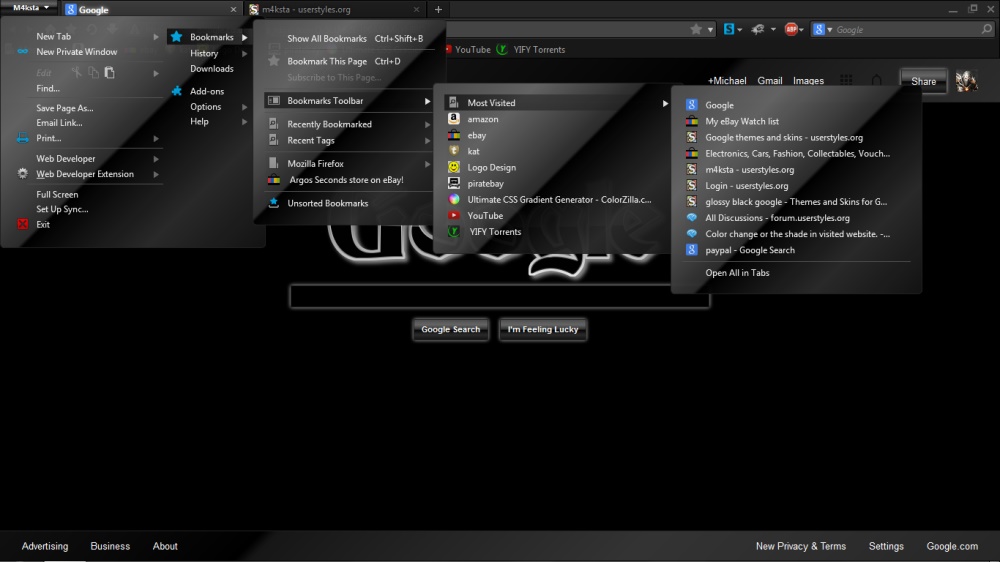The width and height of the screenshot is (1000, 562).
Task: Click the Copy icon in Edit row
Action: pos(93,73)
